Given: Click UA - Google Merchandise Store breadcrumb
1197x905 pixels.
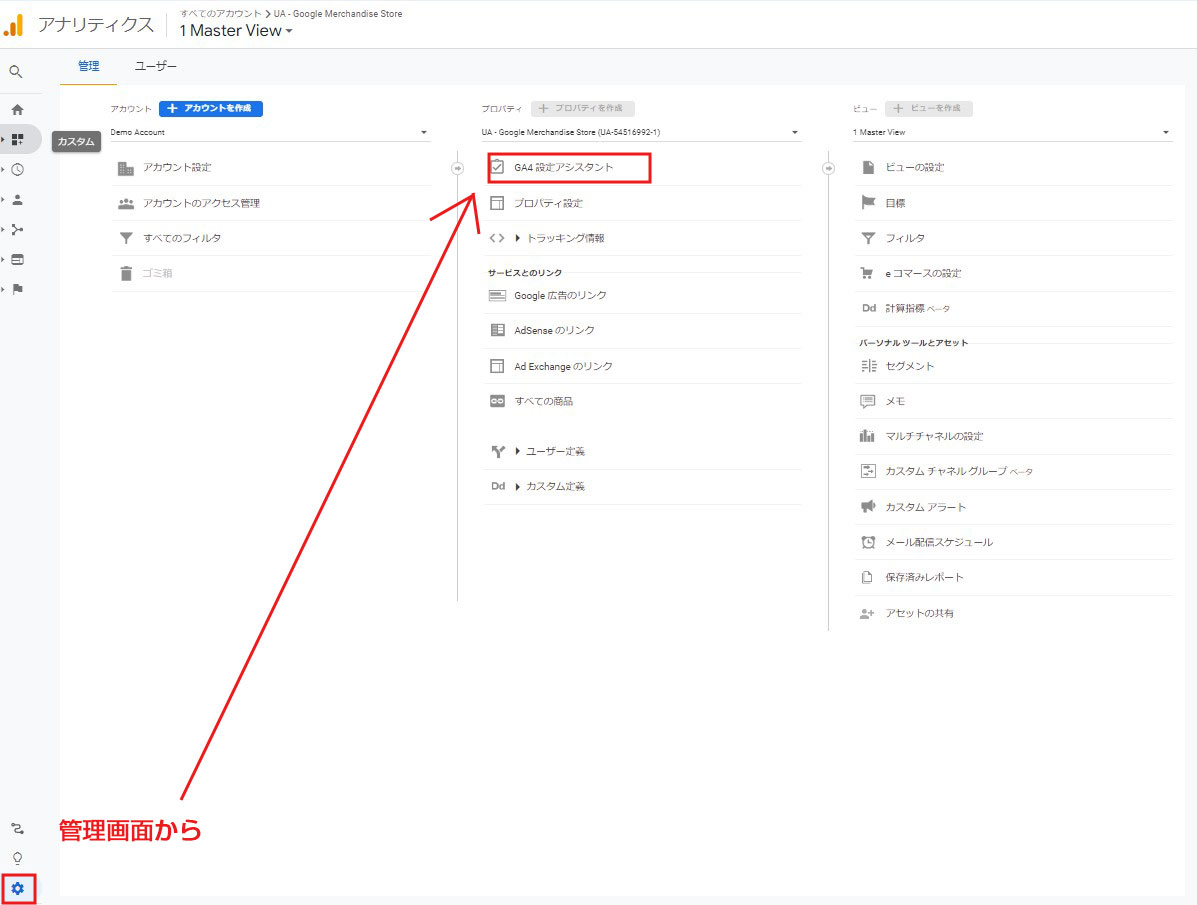Looking at the screenshot, I should [338, 14].
